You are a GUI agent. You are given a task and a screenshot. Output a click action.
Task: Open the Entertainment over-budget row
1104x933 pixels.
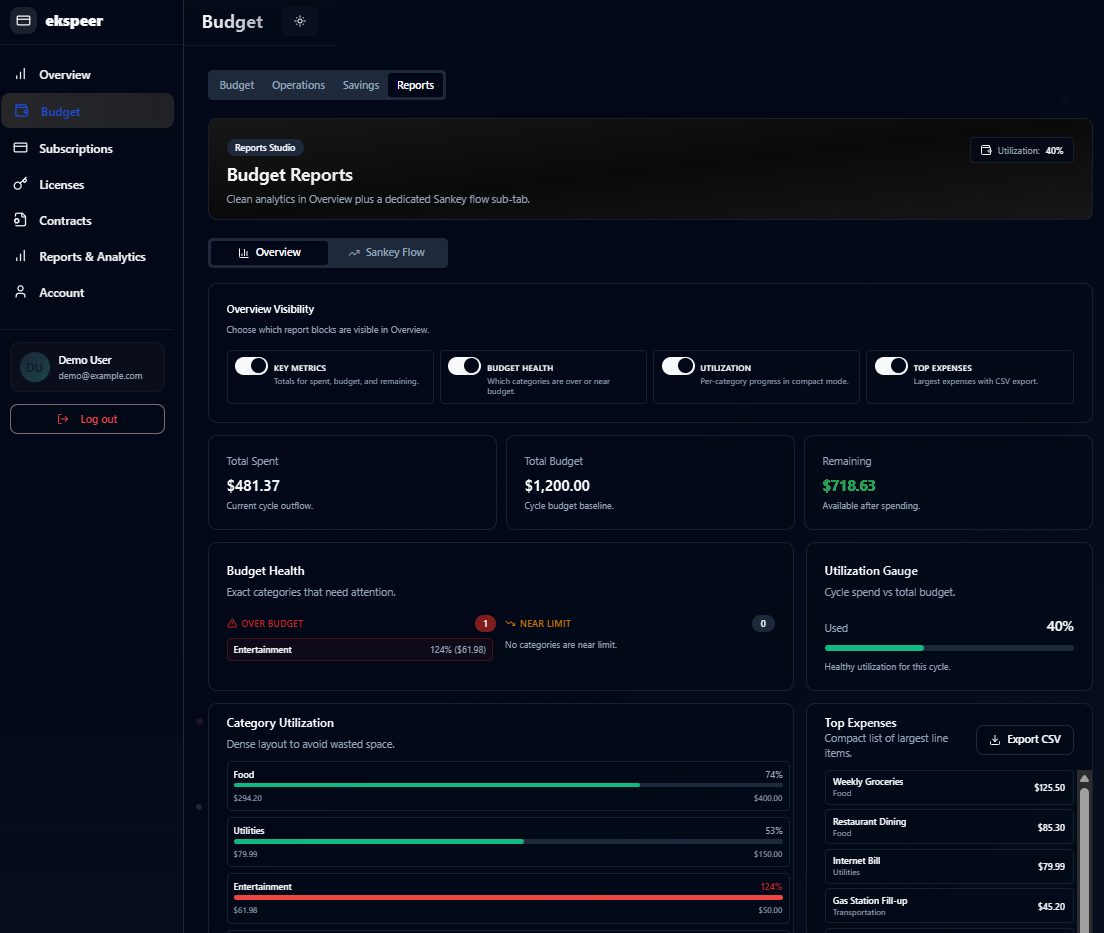(x=360, y=650)
